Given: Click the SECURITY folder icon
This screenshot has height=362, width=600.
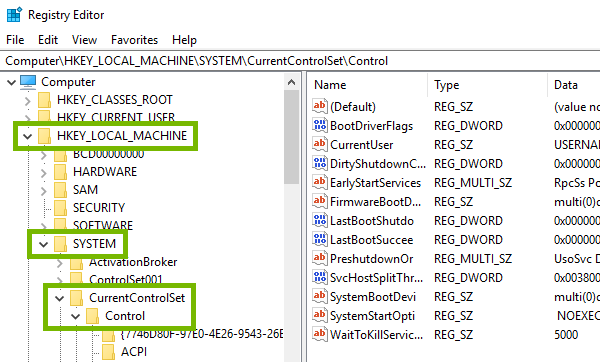Looking at the screenshot, I should (60, 208).
